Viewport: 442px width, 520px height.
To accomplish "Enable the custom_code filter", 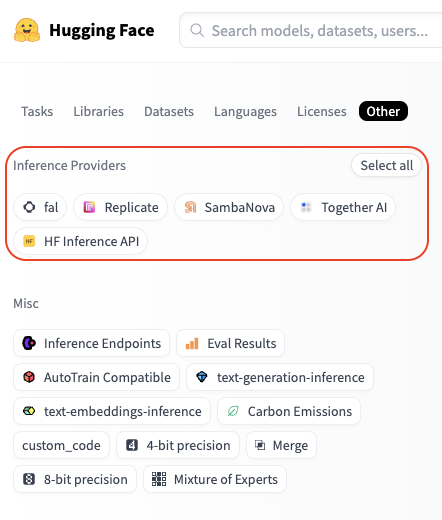I will click(x=61, y=445).
